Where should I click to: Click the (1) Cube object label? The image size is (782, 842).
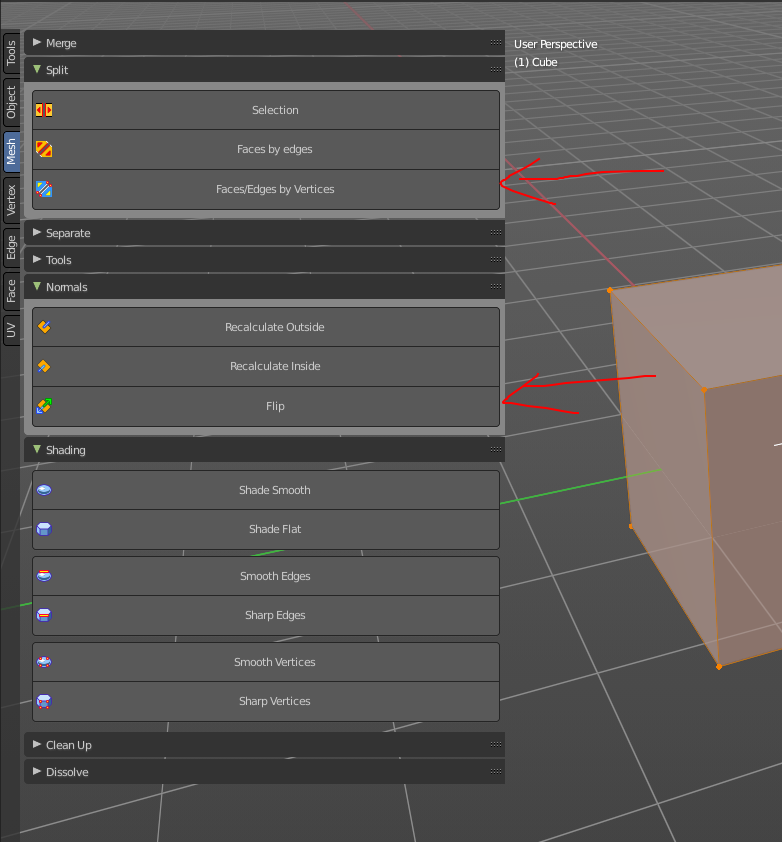tap(535, 62)
